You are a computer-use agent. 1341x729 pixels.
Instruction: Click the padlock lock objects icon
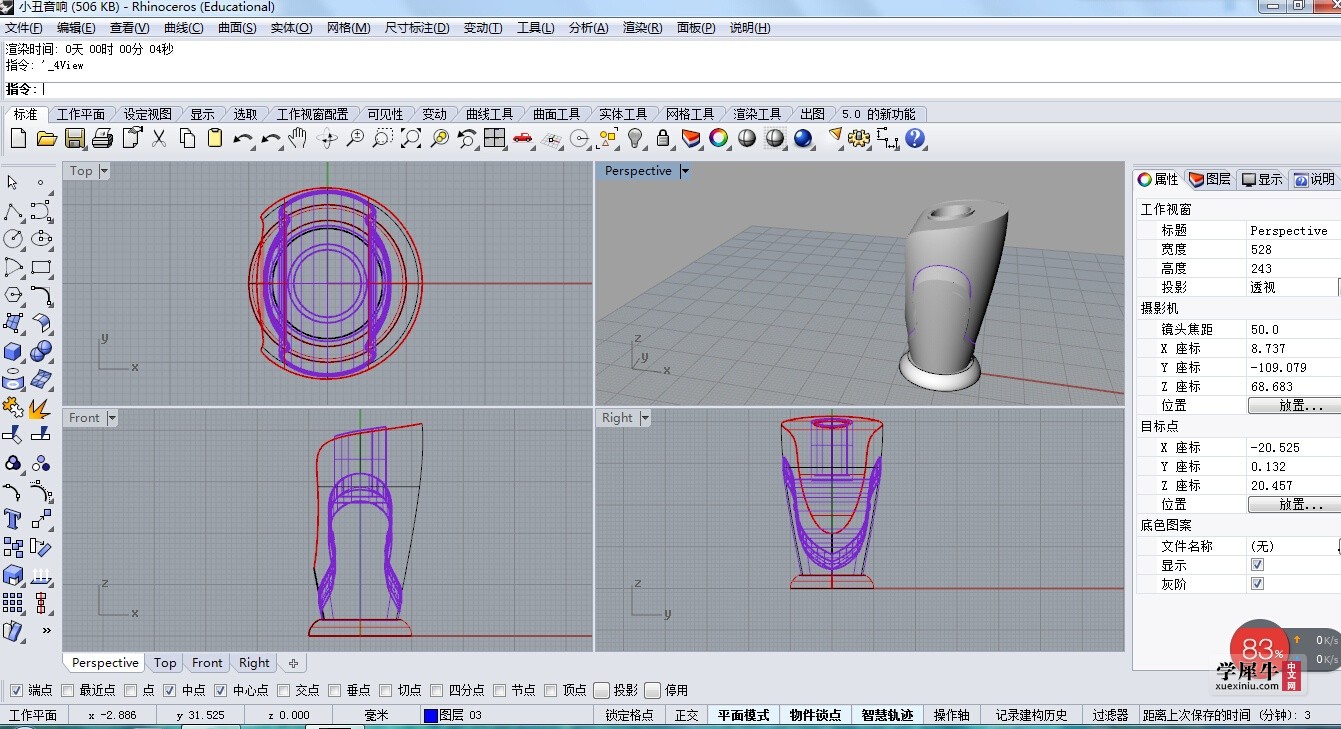click(662, 139)
